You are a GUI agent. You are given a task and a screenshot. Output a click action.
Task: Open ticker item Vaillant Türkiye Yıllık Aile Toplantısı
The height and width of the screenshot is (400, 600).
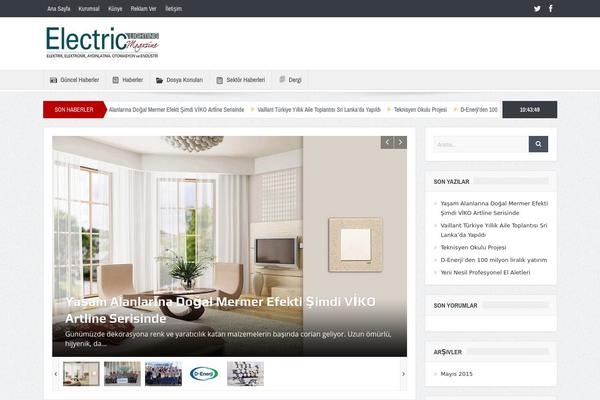[319, 109]
